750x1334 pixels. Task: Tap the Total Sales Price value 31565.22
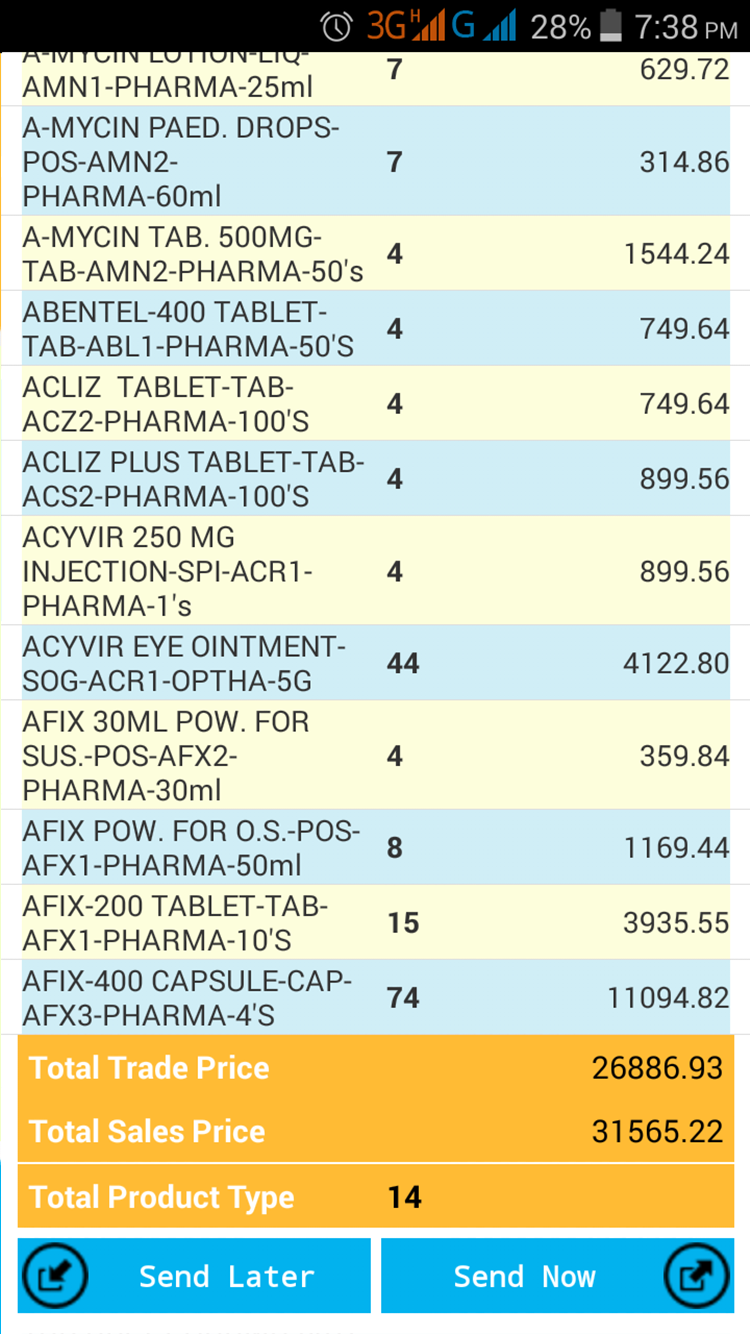click(x=657, y=1131)
